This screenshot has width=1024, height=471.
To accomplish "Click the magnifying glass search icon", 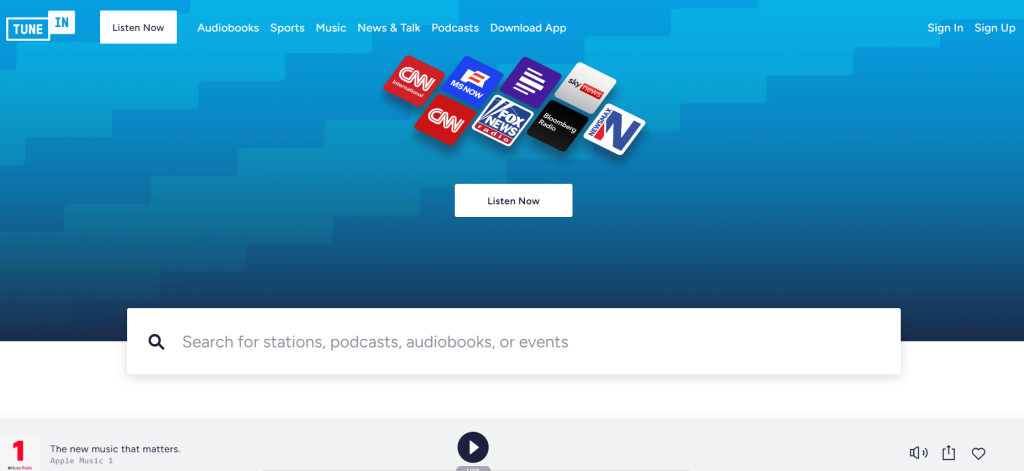I will pos(156,342).
